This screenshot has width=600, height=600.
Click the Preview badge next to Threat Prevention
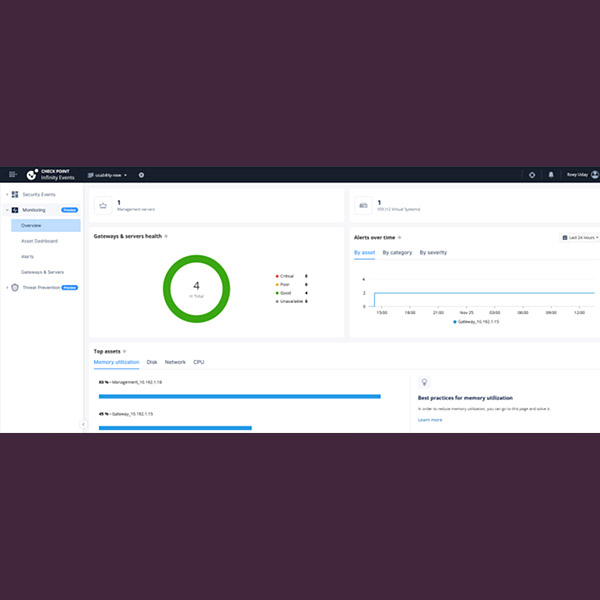coord(70,287)
